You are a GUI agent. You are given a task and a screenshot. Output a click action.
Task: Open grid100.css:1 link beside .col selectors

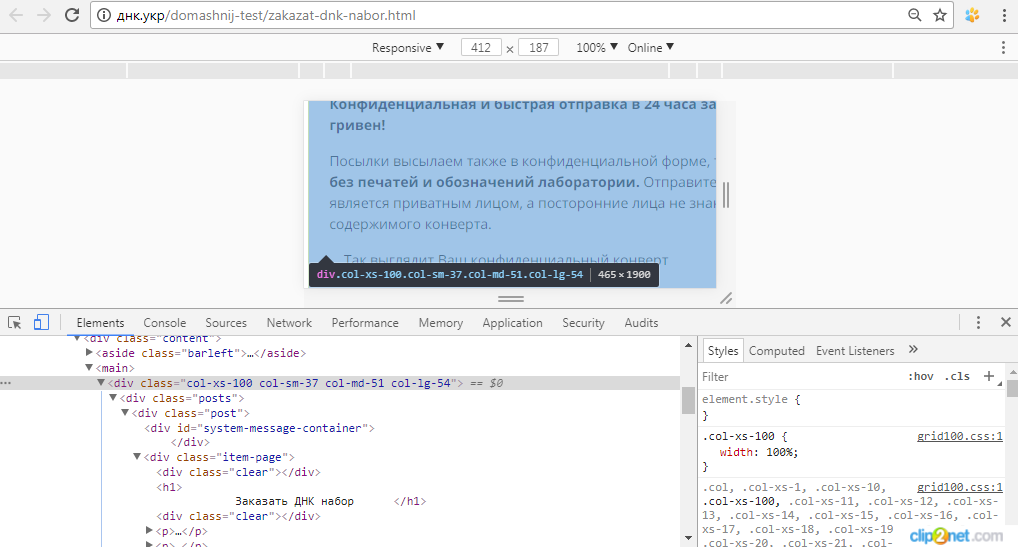[x=960, y=487]
